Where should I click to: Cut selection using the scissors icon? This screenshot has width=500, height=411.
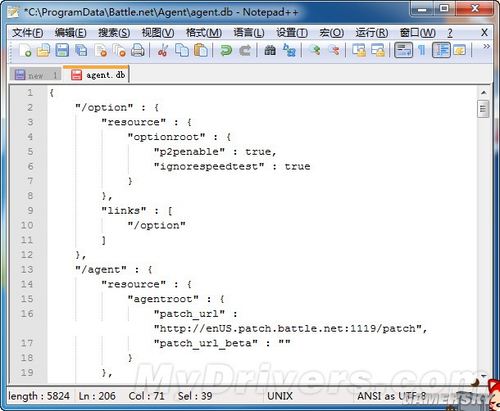click(163, 51)
